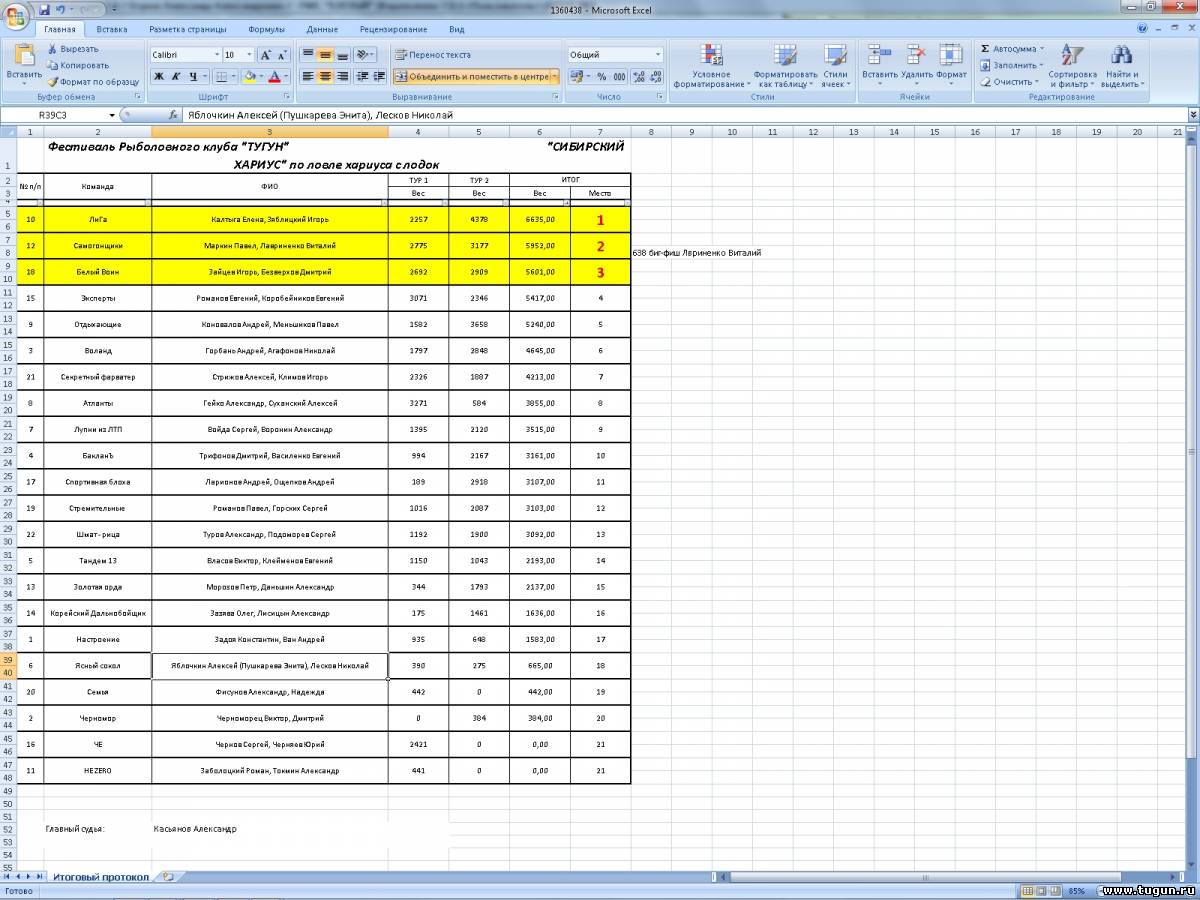Apply thousands separator 000 format
The height and width of the screenshot is (900, 1200).
pos(619,76)
